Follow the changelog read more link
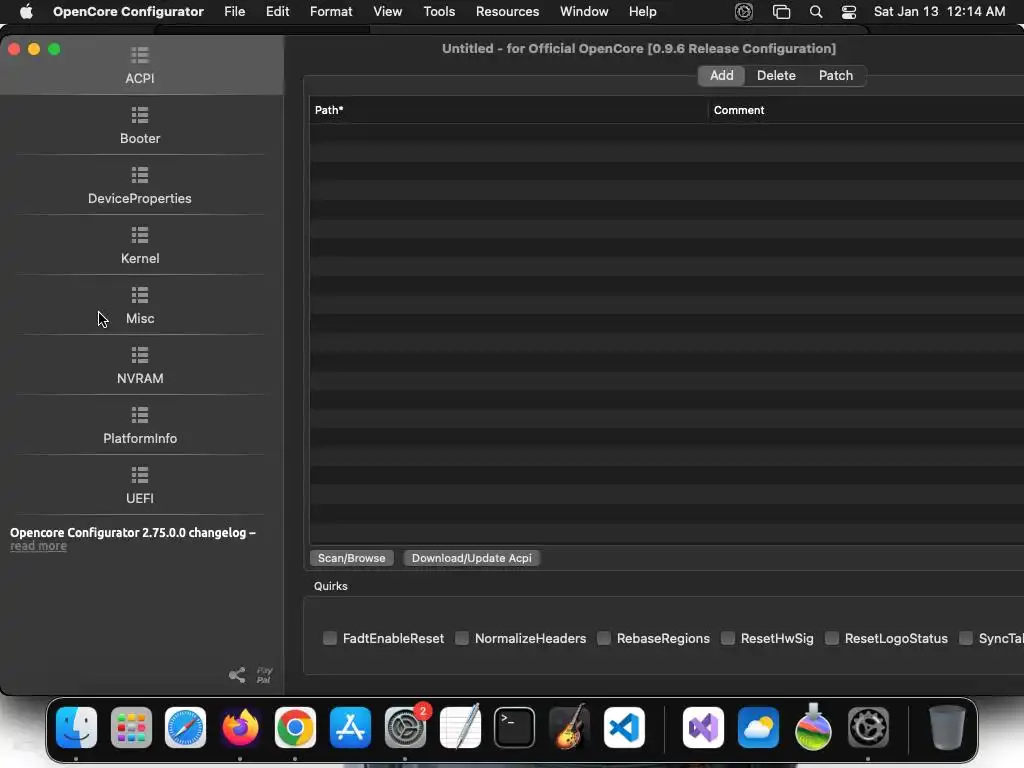The width and height of the screenshot is (1024, 768). point(39,546)
